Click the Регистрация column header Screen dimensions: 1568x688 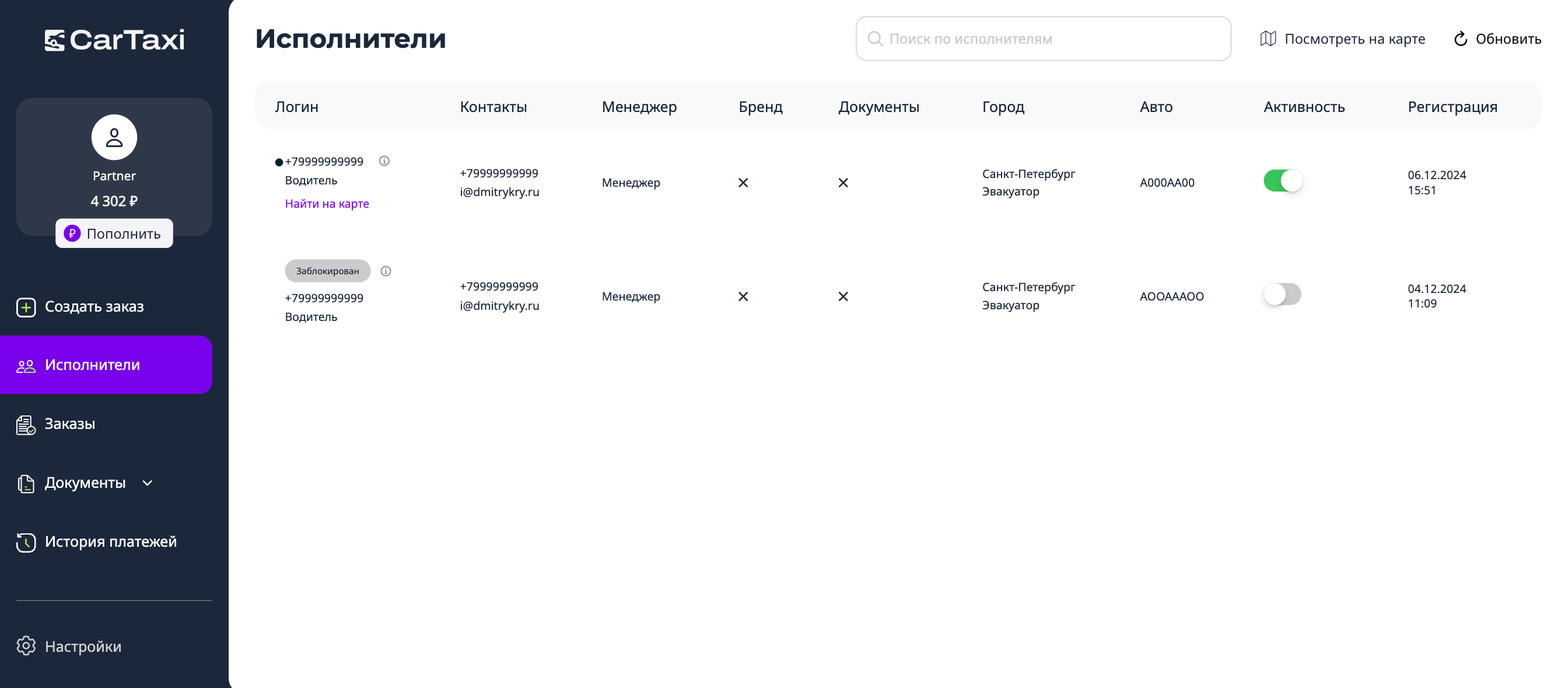click(x=1452, y=107)
